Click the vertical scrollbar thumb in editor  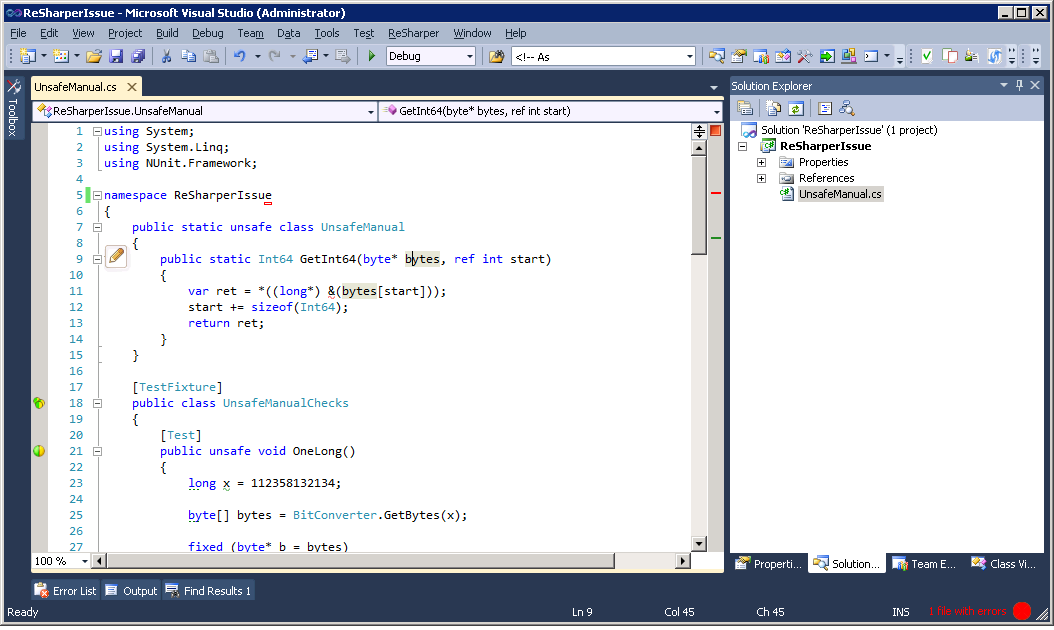coord(699,205)
